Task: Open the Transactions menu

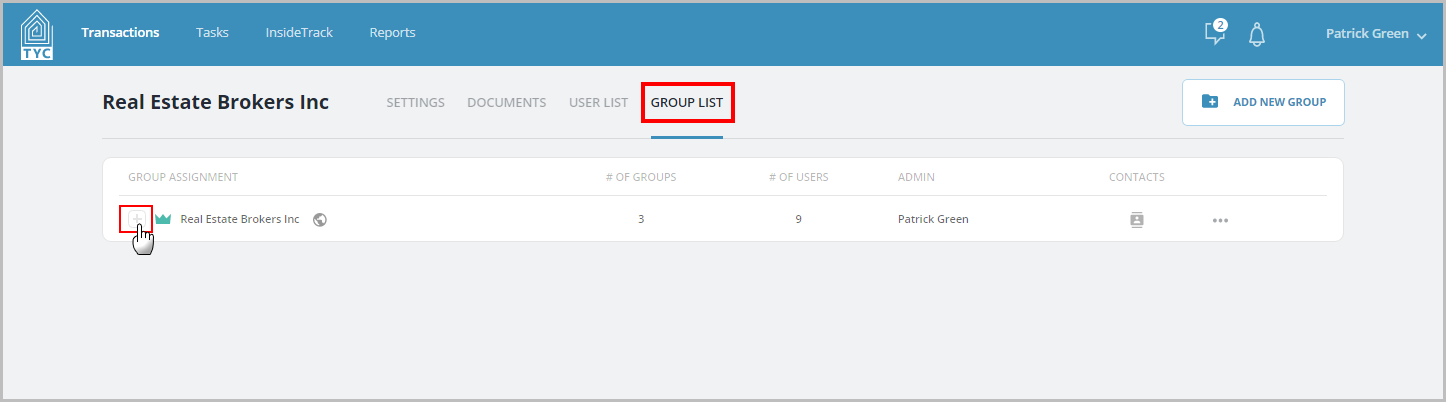Action: pyautogui.click(x=120, y=33)
